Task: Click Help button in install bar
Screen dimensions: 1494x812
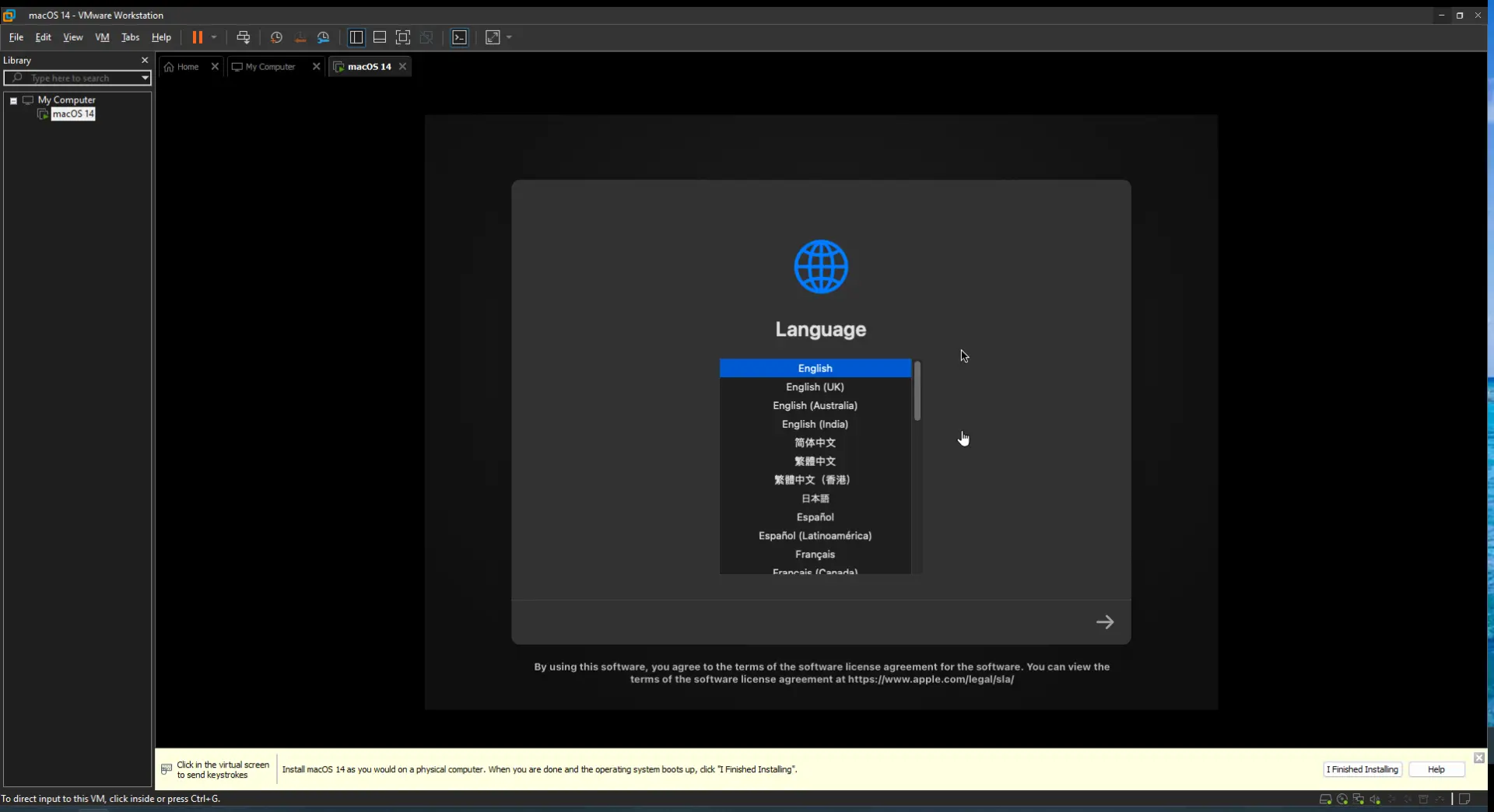Action: click(1436, 769)
